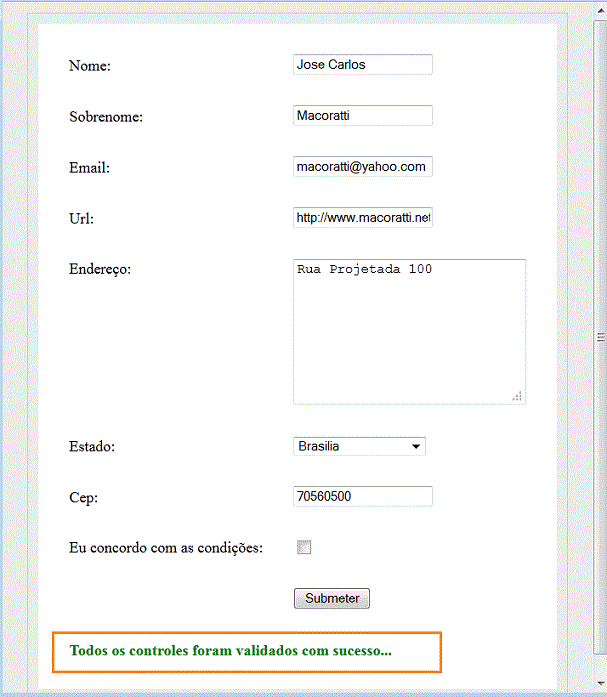607x697 pixels.
Task: Click the Sobrenome: label
Action: (106, 117)
